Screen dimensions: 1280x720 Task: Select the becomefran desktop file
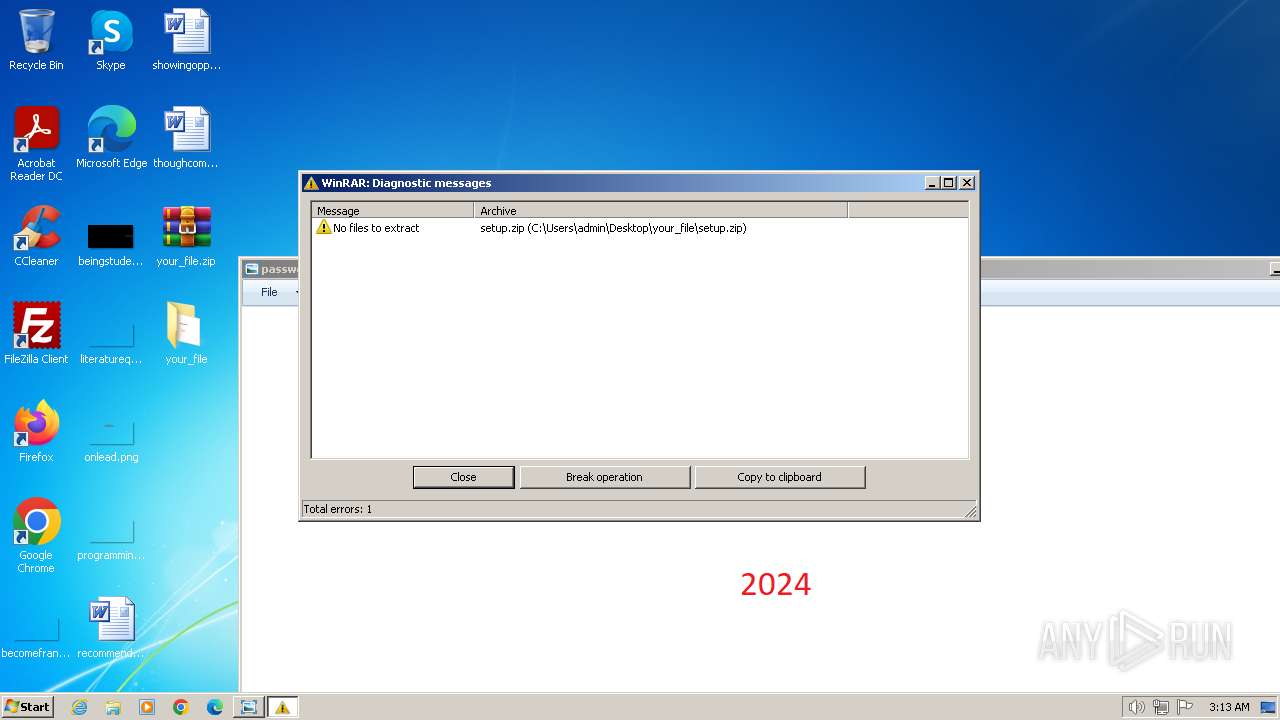(x=36, y=637)
